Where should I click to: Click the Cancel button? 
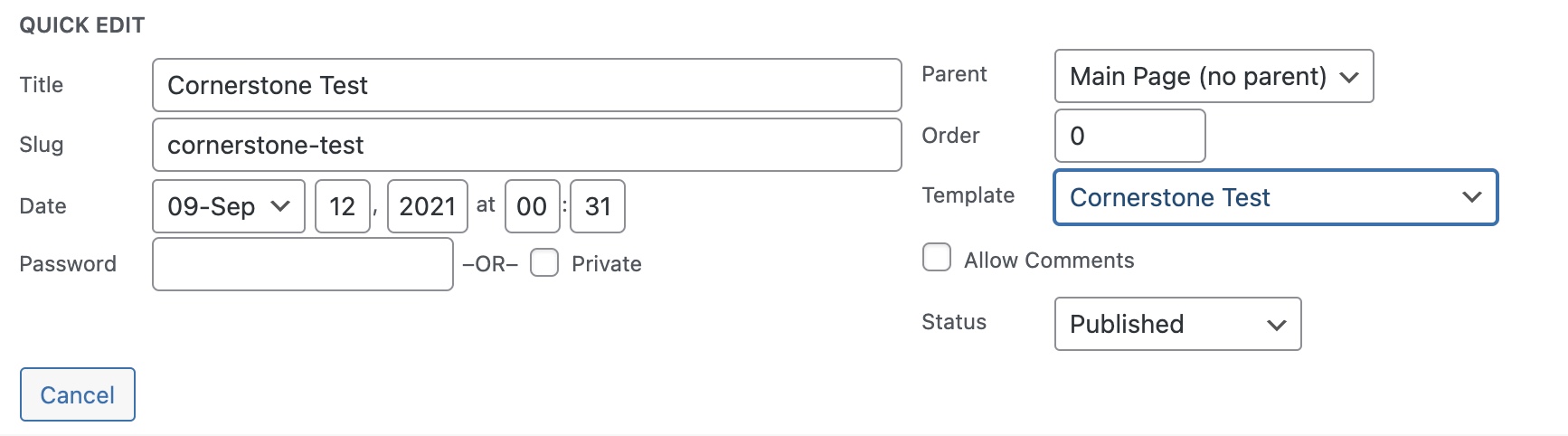tap(78, 394)
